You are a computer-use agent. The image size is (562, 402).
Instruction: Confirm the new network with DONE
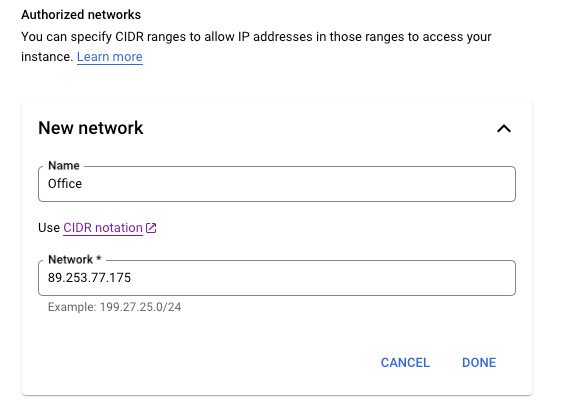479,363
